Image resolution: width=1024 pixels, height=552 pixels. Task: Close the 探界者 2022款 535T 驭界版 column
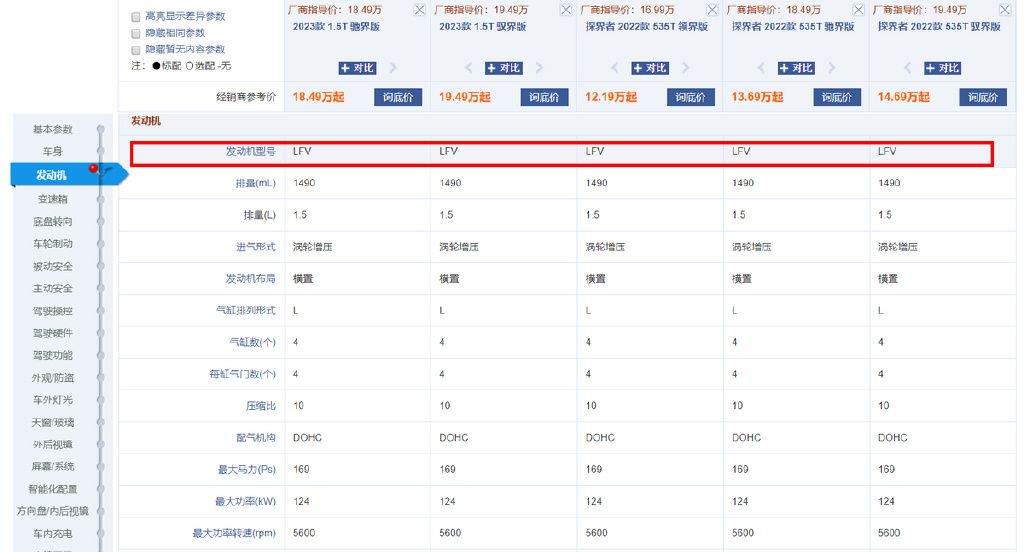(x=1004, y=10)
